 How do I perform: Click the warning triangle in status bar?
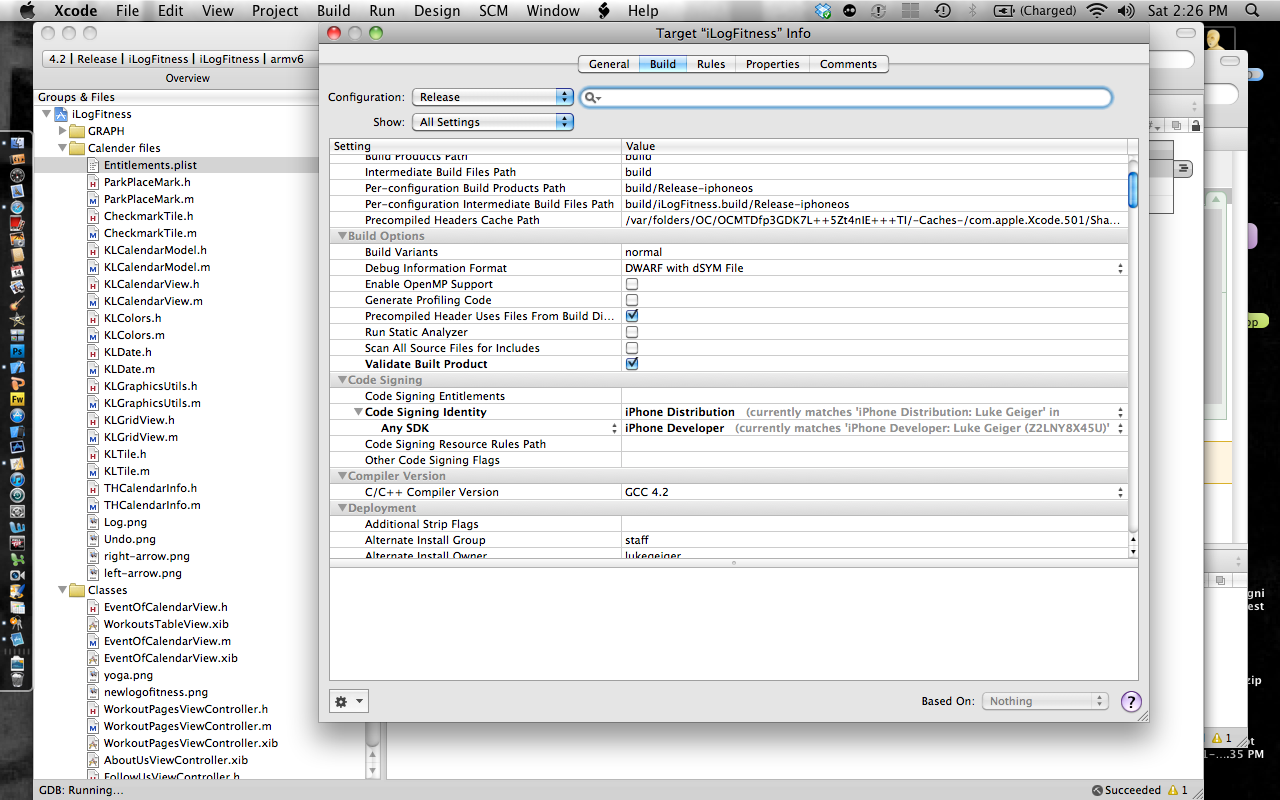tap(1172, 790)
